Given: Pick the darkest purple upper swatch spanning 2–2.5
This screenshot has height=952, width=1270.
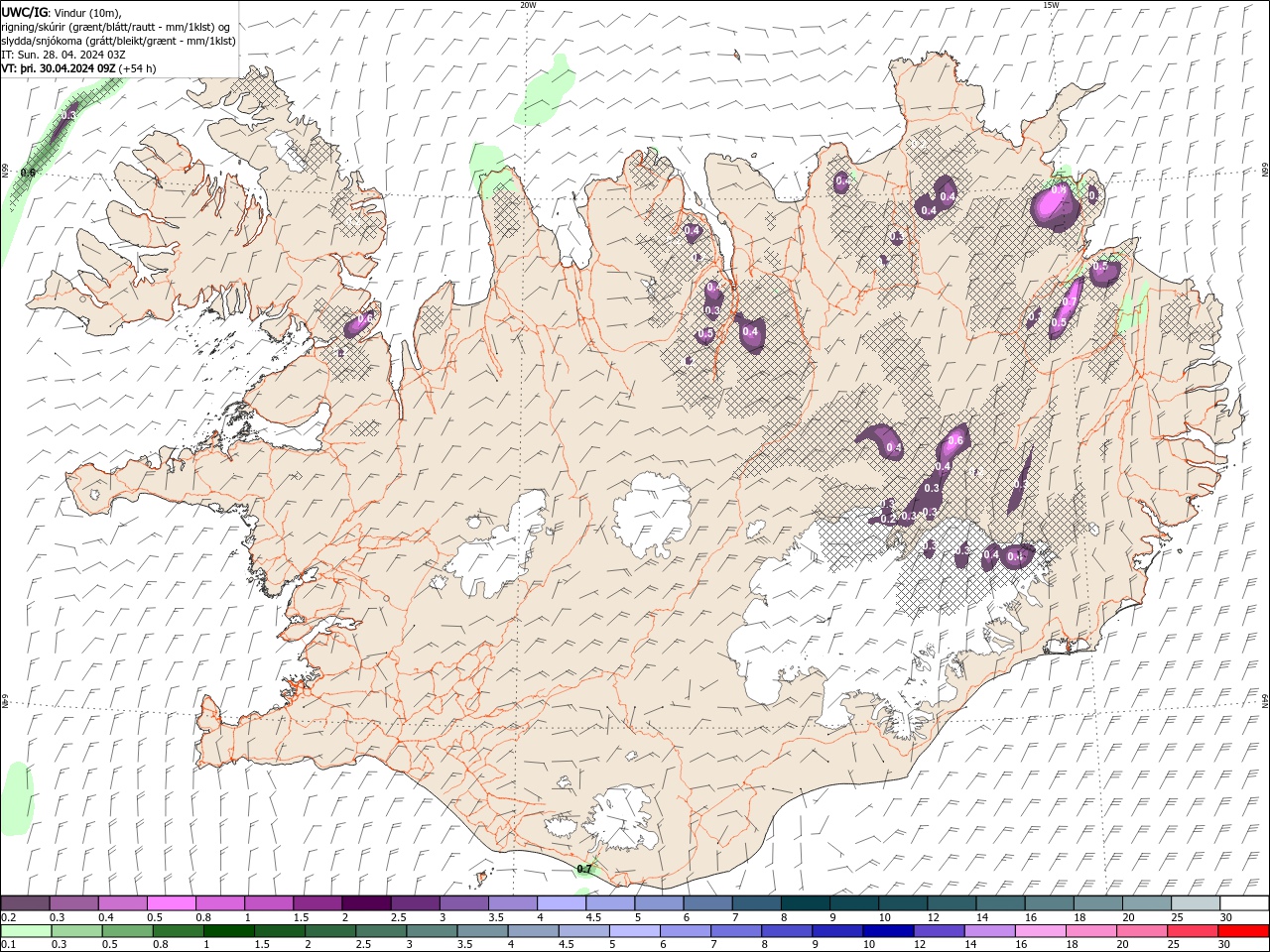Looking at the screenshot, I should point(367,903).
